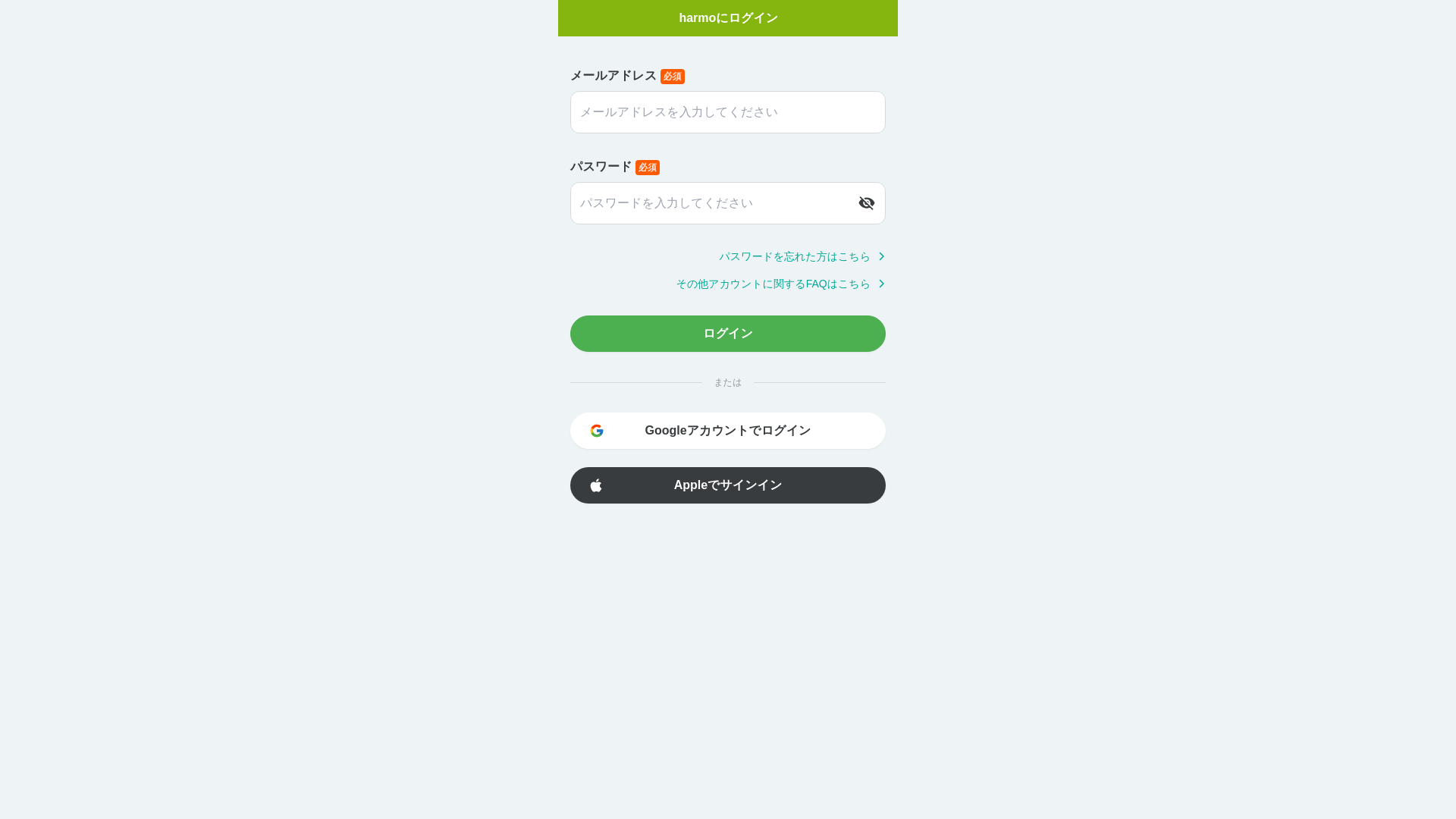Open その他アカウントに関するFAQはこちら link
1456x819 pixels.
coord(773,284)
